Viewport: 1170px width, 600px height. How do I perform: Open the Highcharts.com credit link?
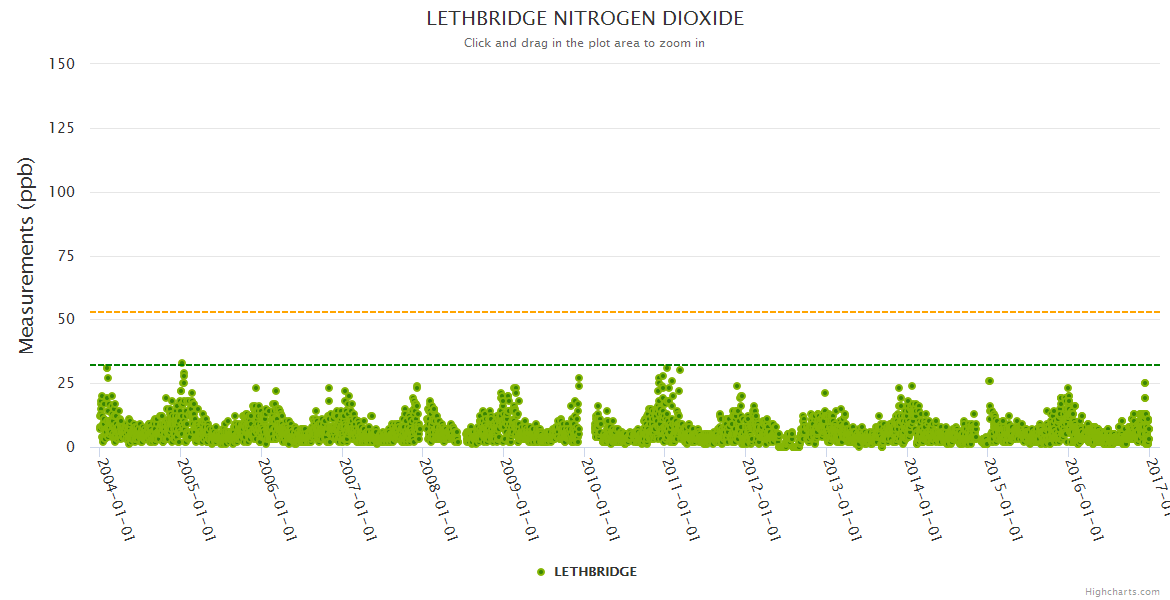1122,591
